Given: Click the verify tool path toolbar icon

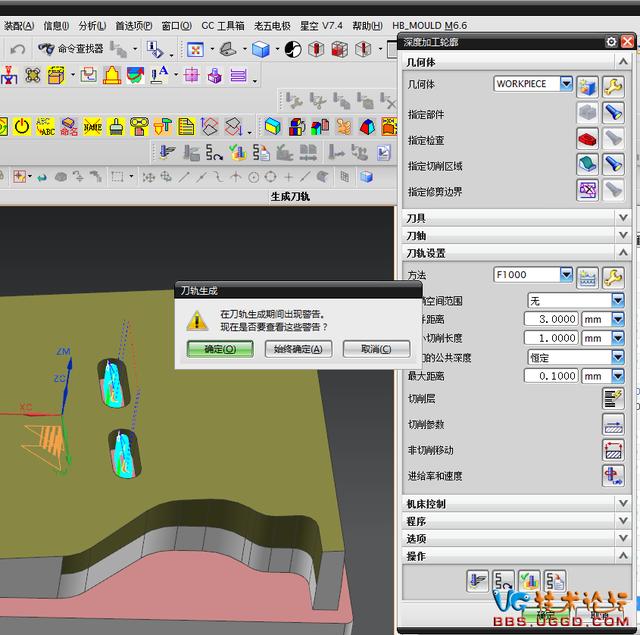Looking at the screenshot, I should [x=237, y=152].
